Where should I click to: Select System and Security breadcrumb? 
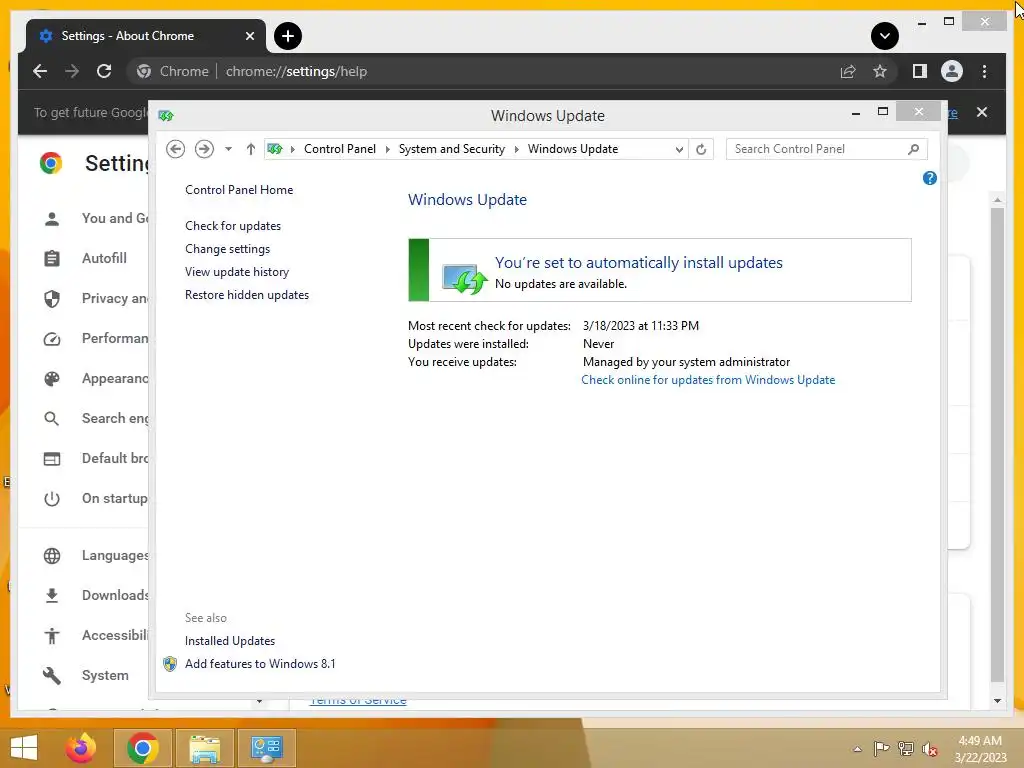point(452,149)
